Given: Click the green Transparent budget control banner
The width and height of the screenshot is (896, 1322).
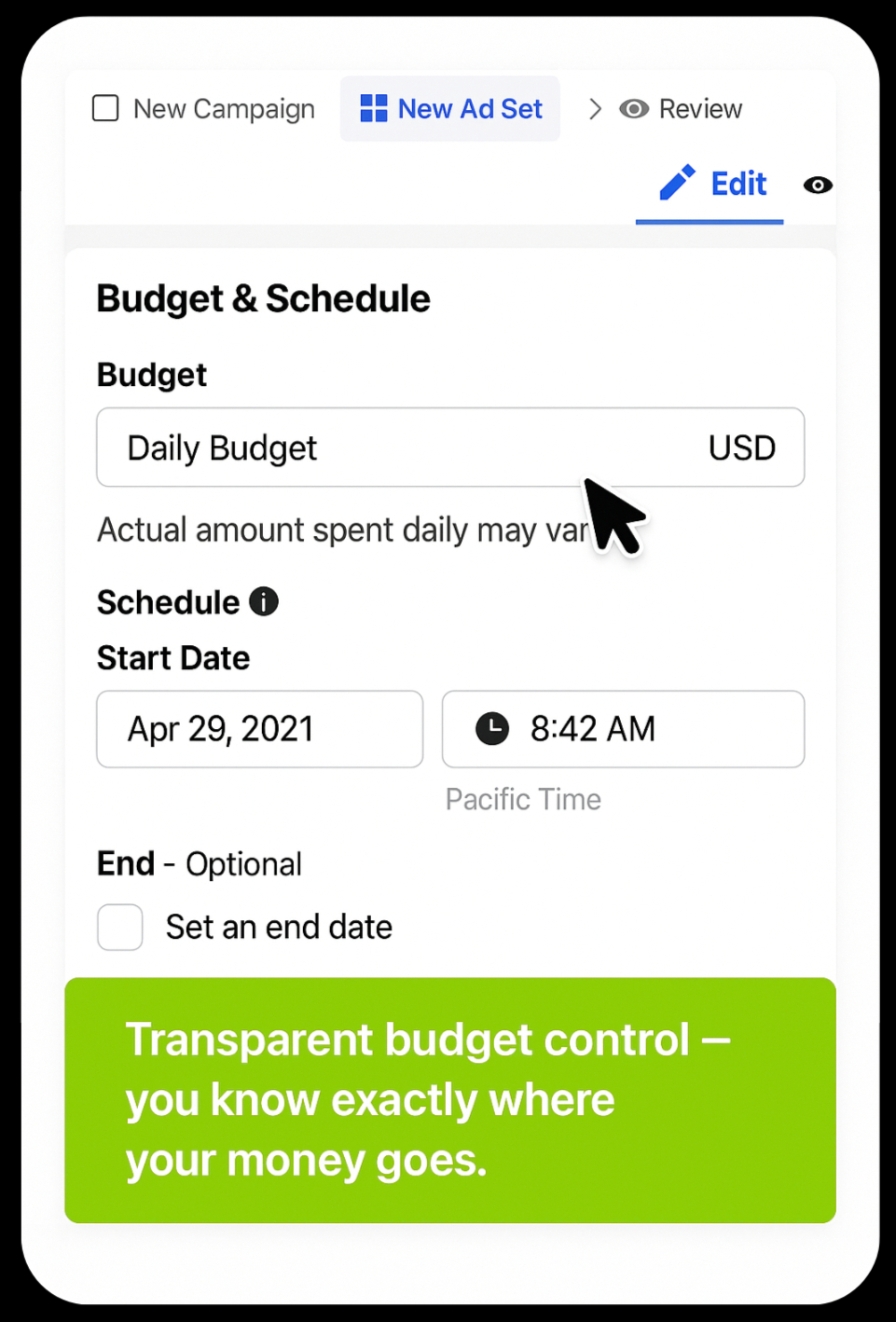Looking at the screenshot, I should coord(450,1100).
